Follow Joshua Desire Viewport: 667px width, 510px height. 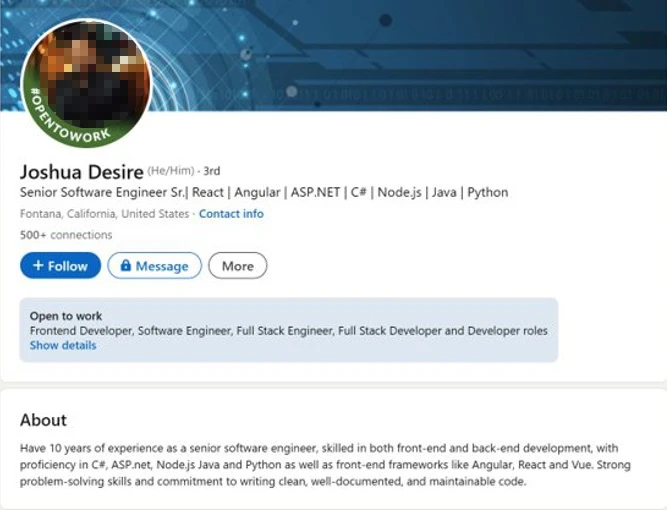click(x=60, y=266)
